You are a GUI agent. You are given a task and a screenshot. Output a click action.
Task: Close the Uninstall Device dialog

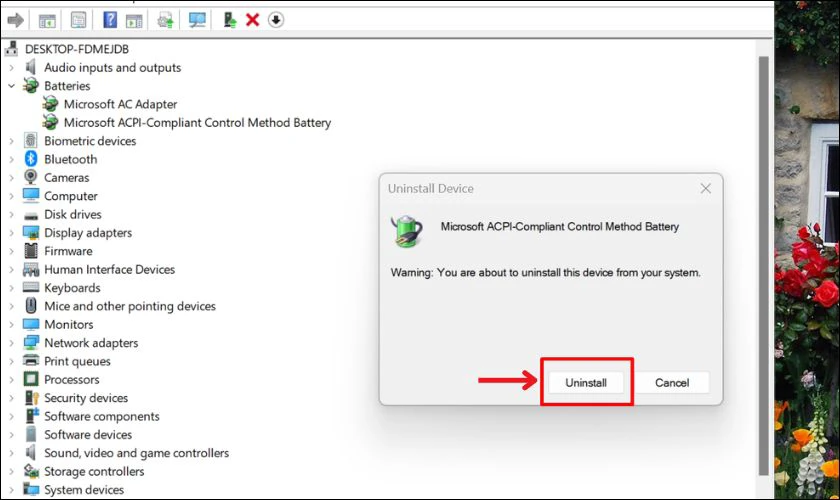click(x=706, y=188)
